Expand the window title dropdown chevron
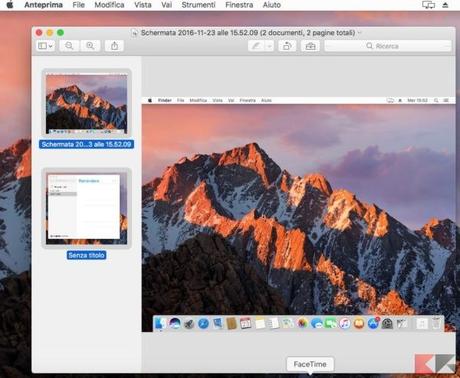The width and height of the screenshot is (460, 378). click(x=359, y=33)
